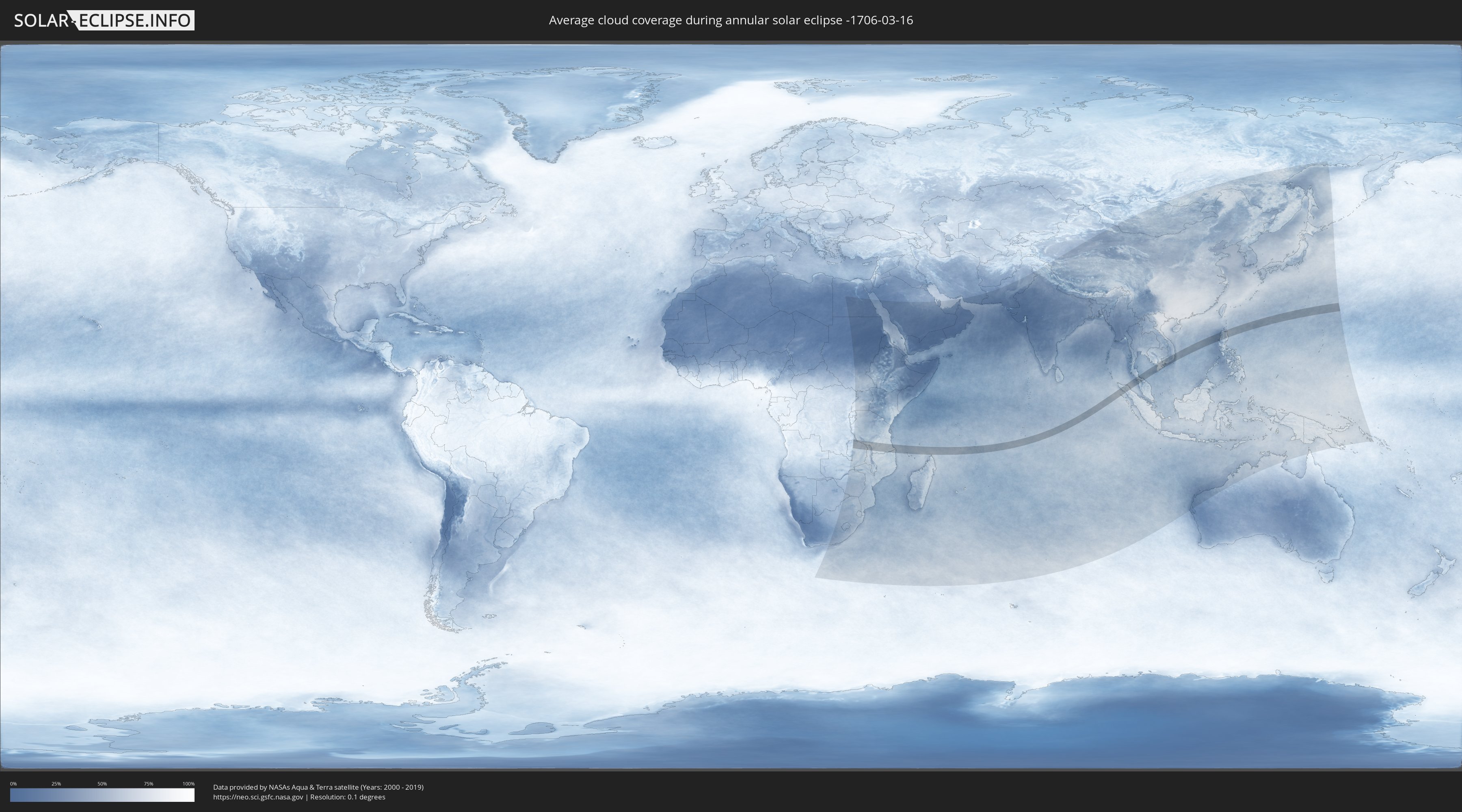
Task: Click the SOLAR-ECLIPSE.INFO logo
Action: [x=104, y=20]
